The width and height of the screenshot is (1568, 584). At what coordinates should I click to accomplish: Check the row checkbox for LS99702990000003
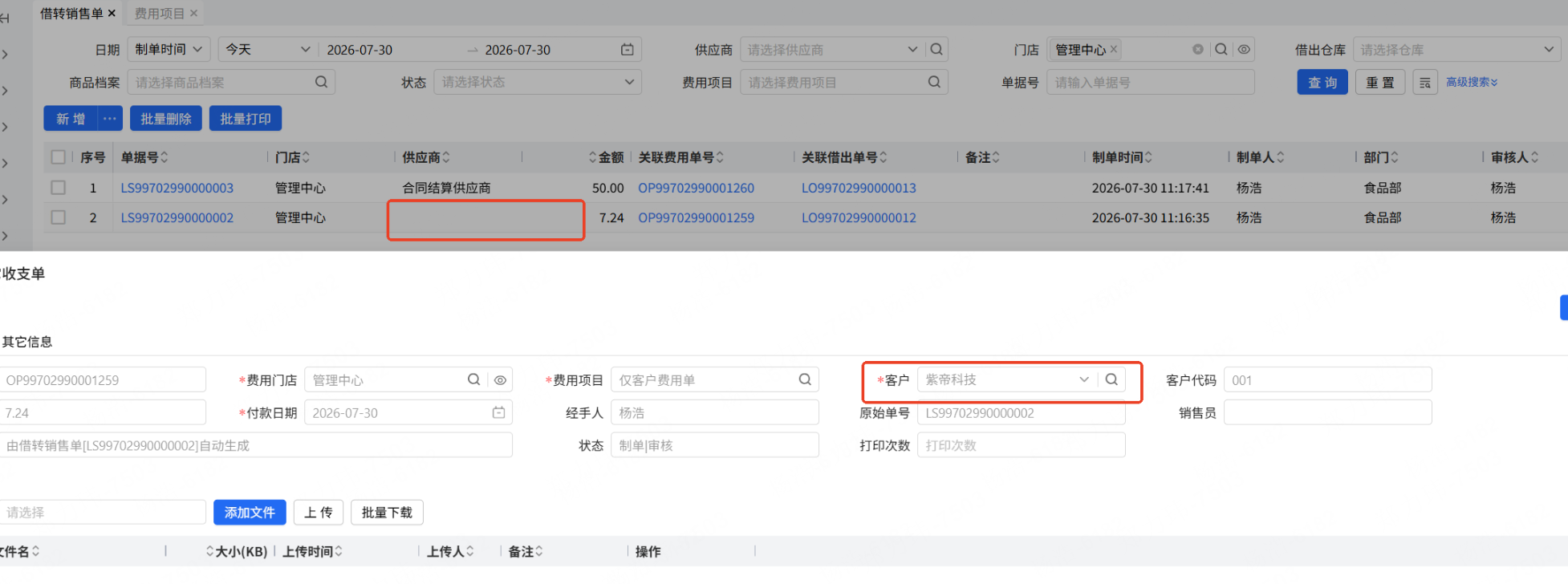pos(59,188)
